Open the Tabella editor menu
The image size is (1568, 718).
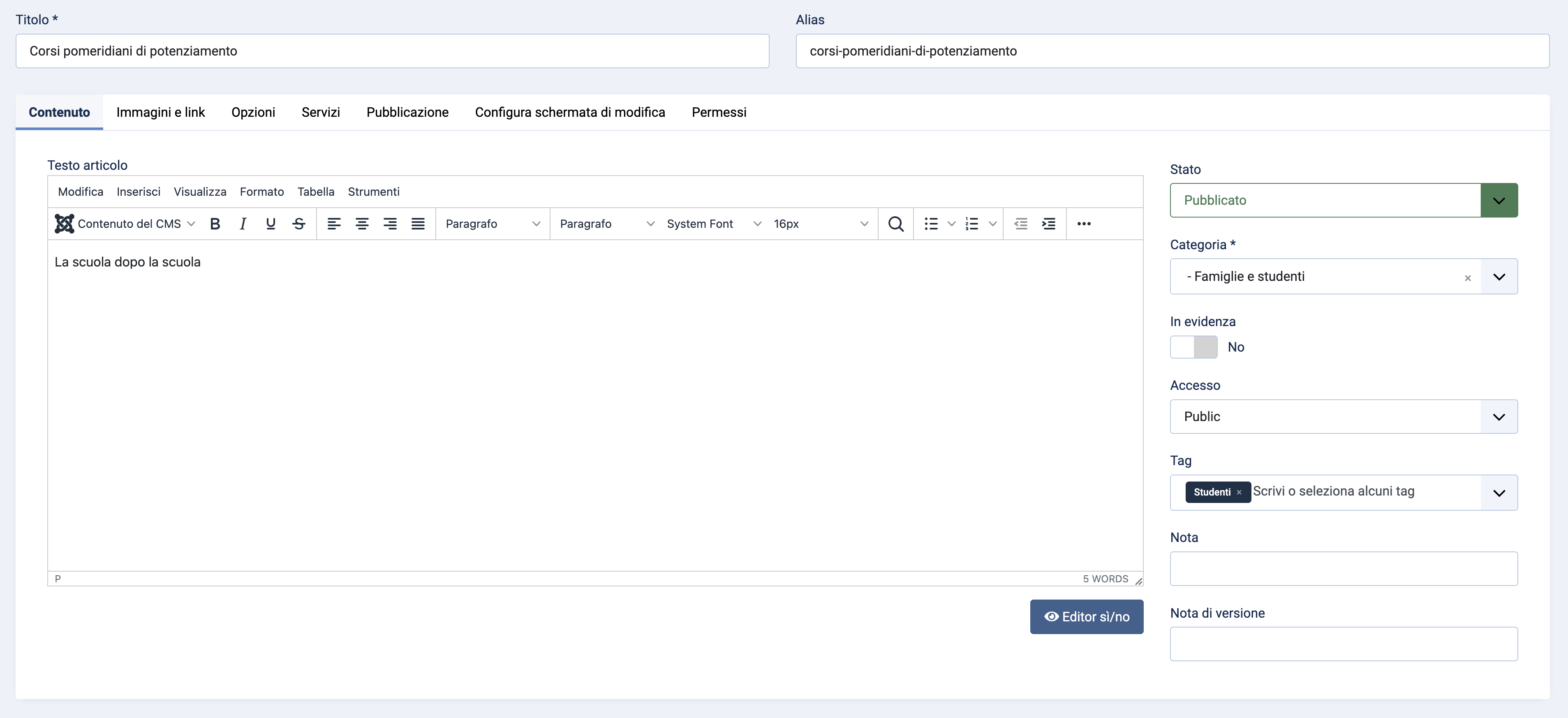(316, 192)
